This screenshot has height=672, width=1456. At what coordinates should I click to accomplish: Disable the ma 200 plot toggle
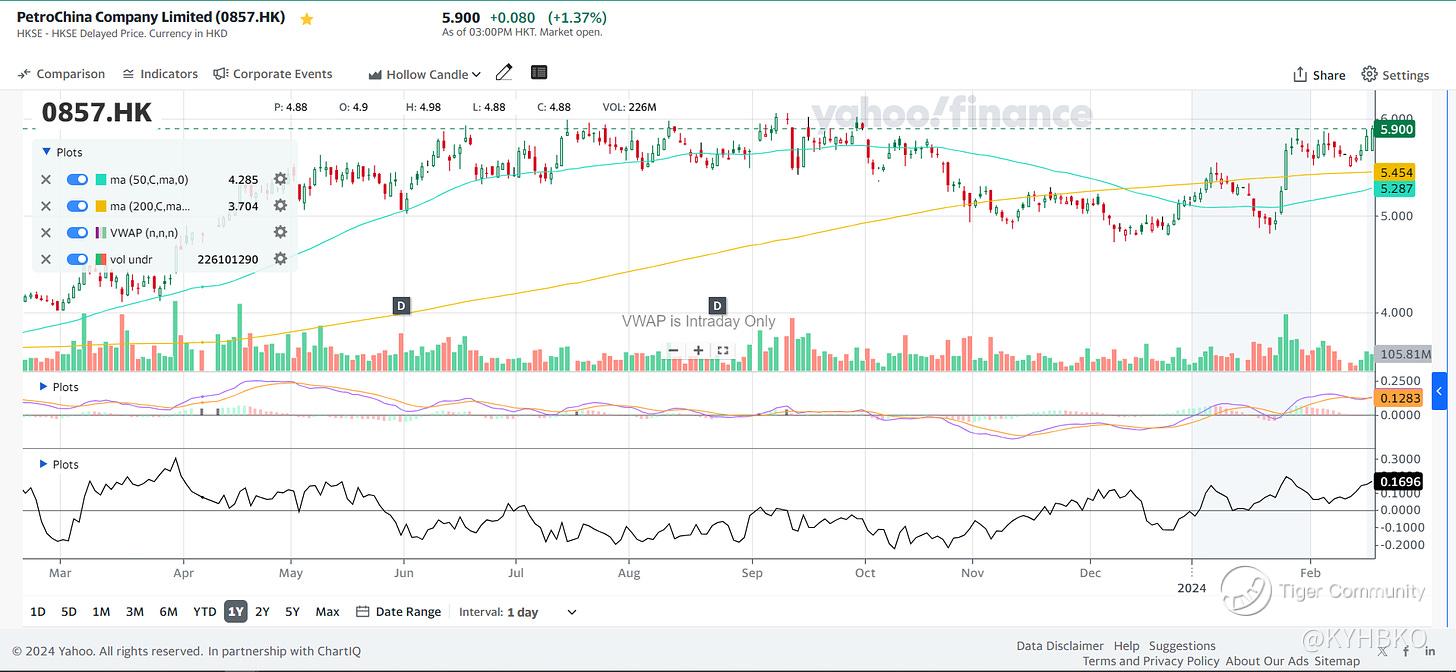click(77, 206)
